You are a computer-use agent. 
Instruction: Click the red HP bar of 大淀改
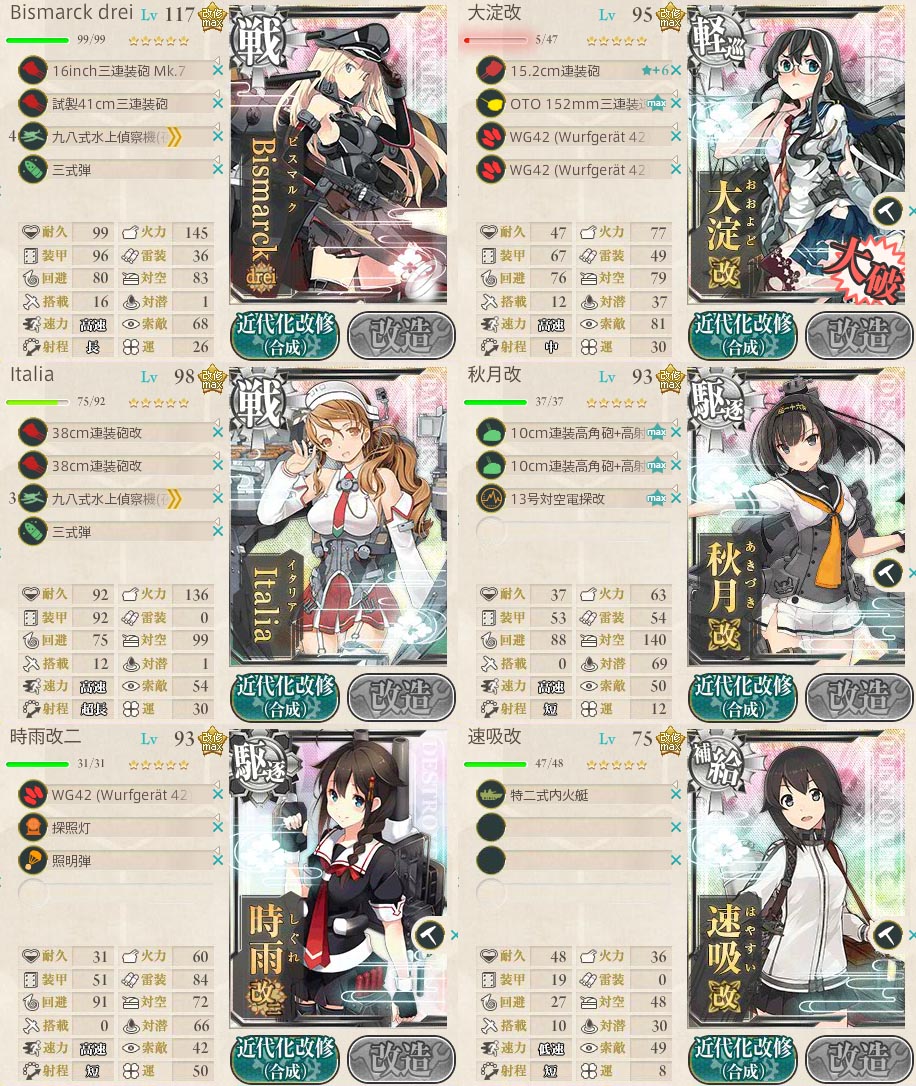pyautogui.click(x=496, y=40)
